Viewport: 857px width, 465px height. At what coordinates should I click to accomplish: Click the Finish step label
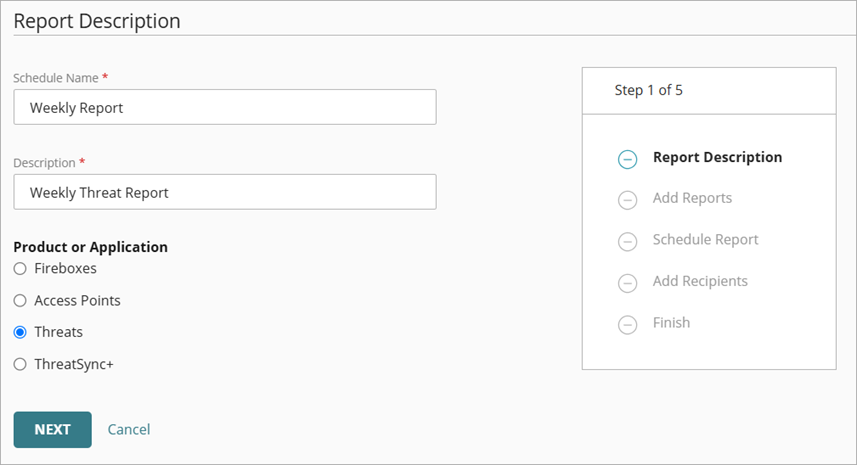tap(671, 323)
